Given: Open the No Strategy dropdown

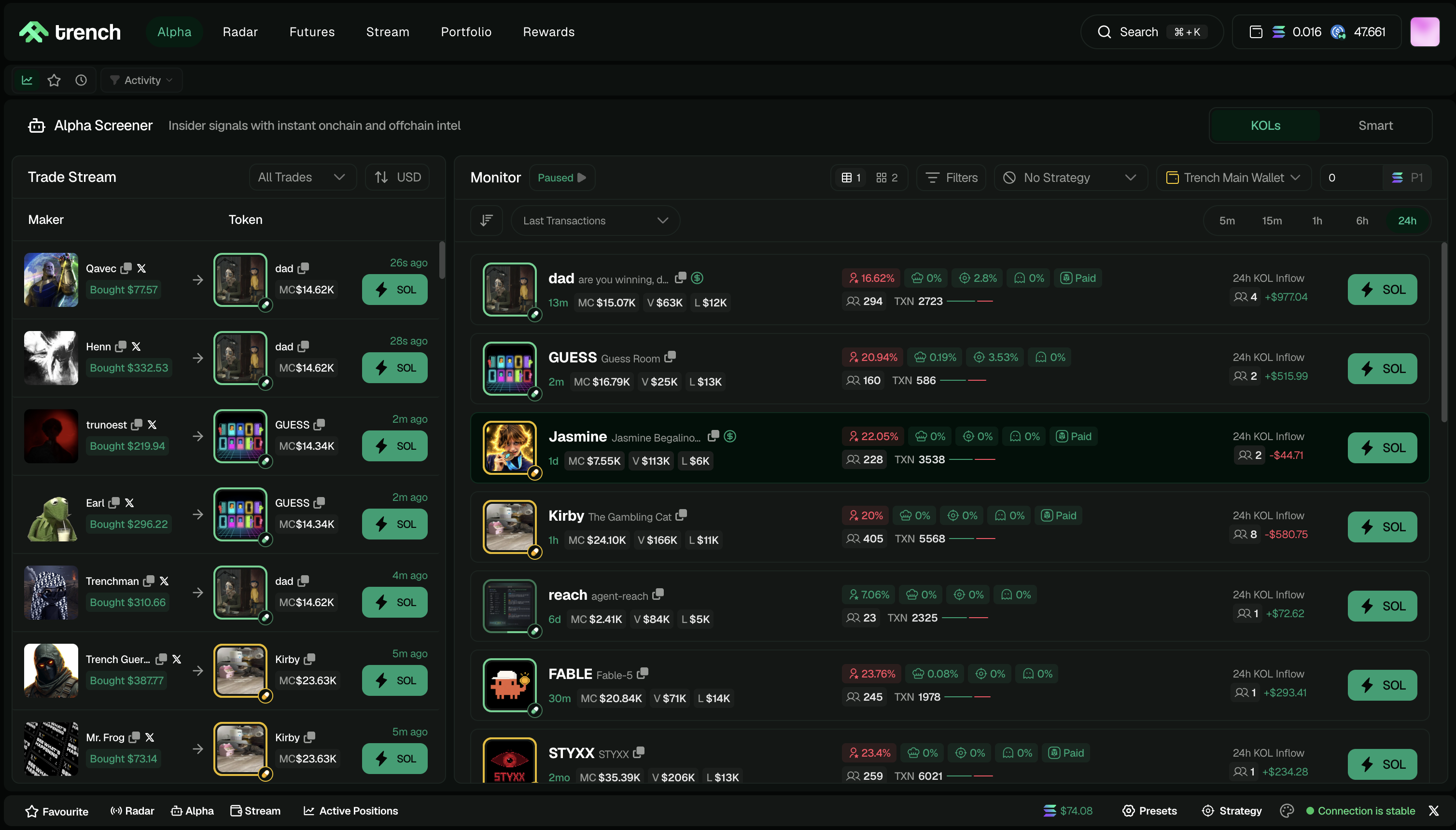Looking at the screenshot, I should pos(1070,178).
